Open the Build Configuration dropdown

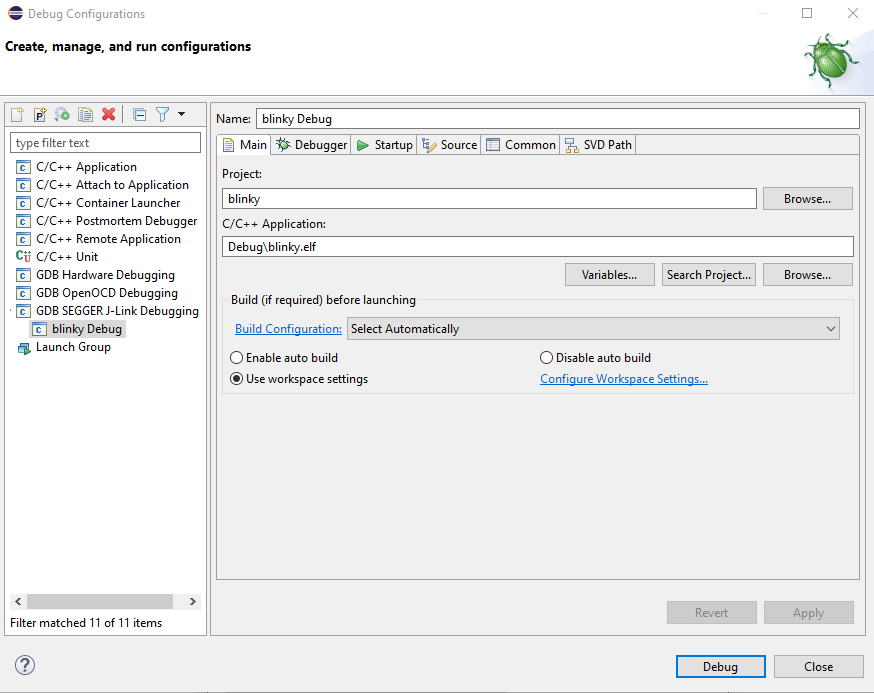(x=593, y=329)
